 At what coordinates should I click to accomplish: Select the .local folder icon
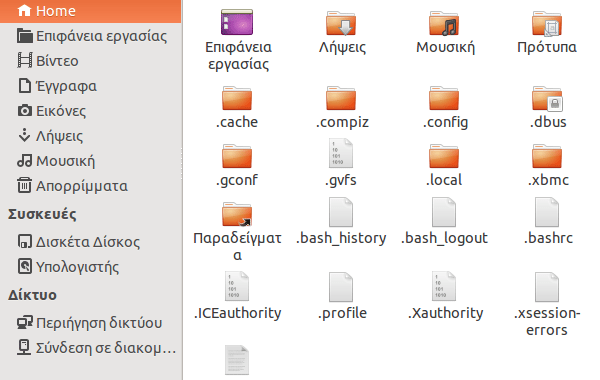tap(444, 156)
